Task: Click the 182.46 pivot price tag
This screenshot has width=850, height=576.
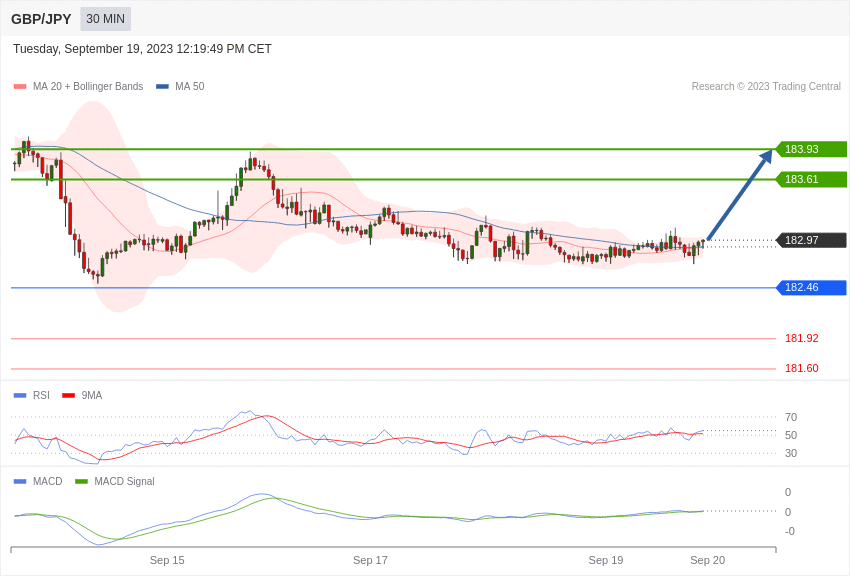Action: pos(811,287)
